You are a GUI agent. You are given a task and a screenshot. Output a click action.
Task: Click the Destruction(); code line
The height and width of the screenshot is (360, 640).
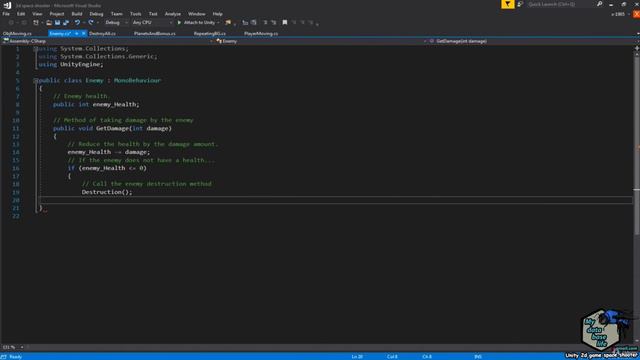point(107,192)
